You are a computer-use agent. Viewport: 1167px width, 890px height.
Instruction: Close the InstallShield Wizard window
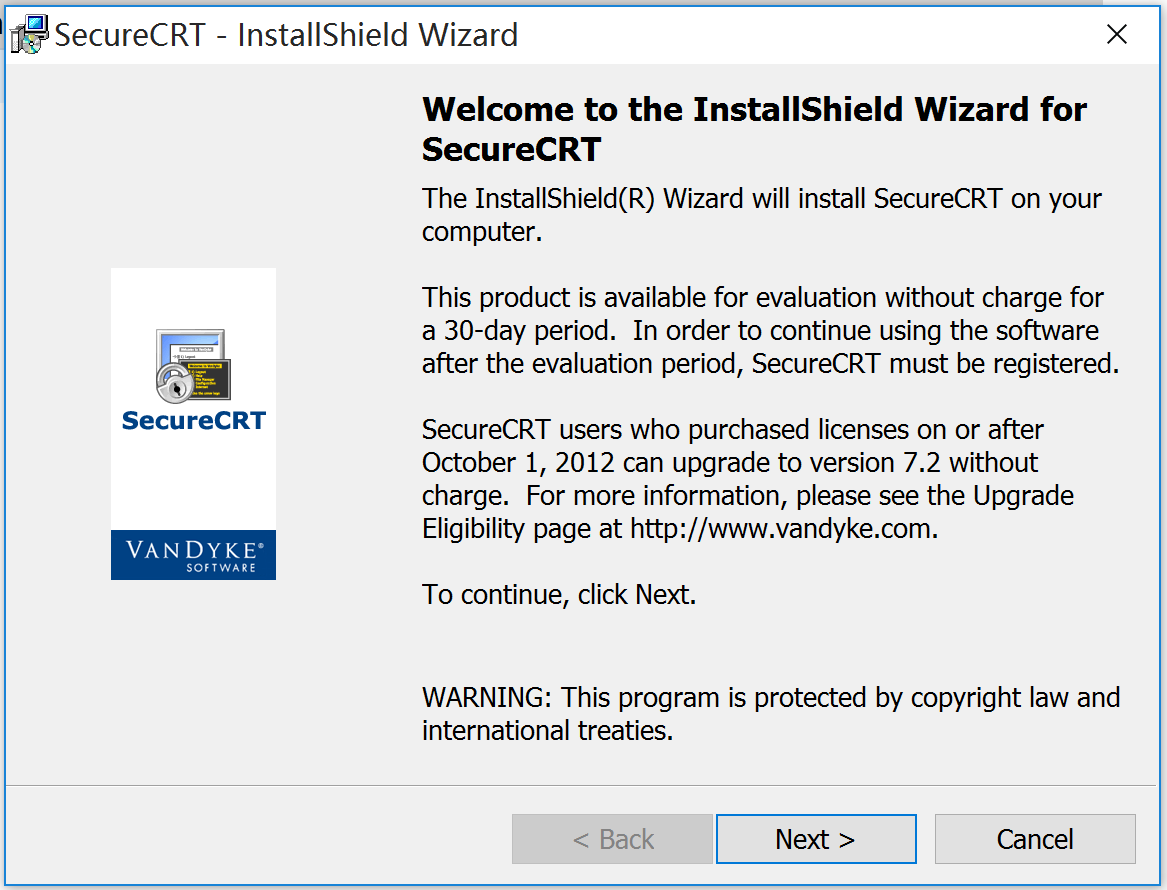pyautogui.click(x=1117, y=34)
